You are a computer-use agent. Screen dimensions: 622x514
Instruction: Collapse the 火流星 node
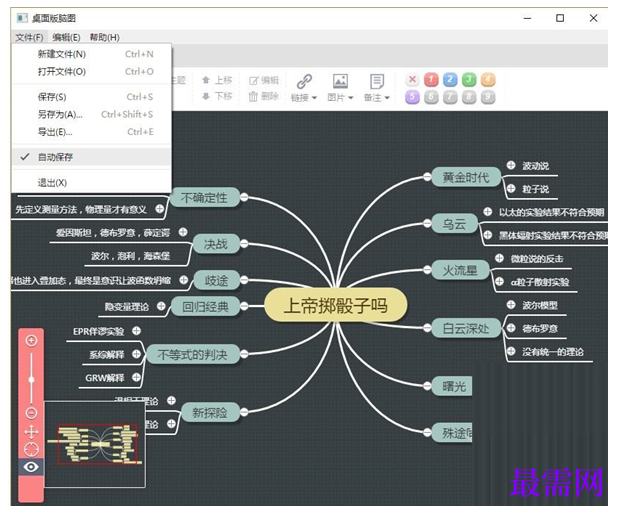point(427,270)
